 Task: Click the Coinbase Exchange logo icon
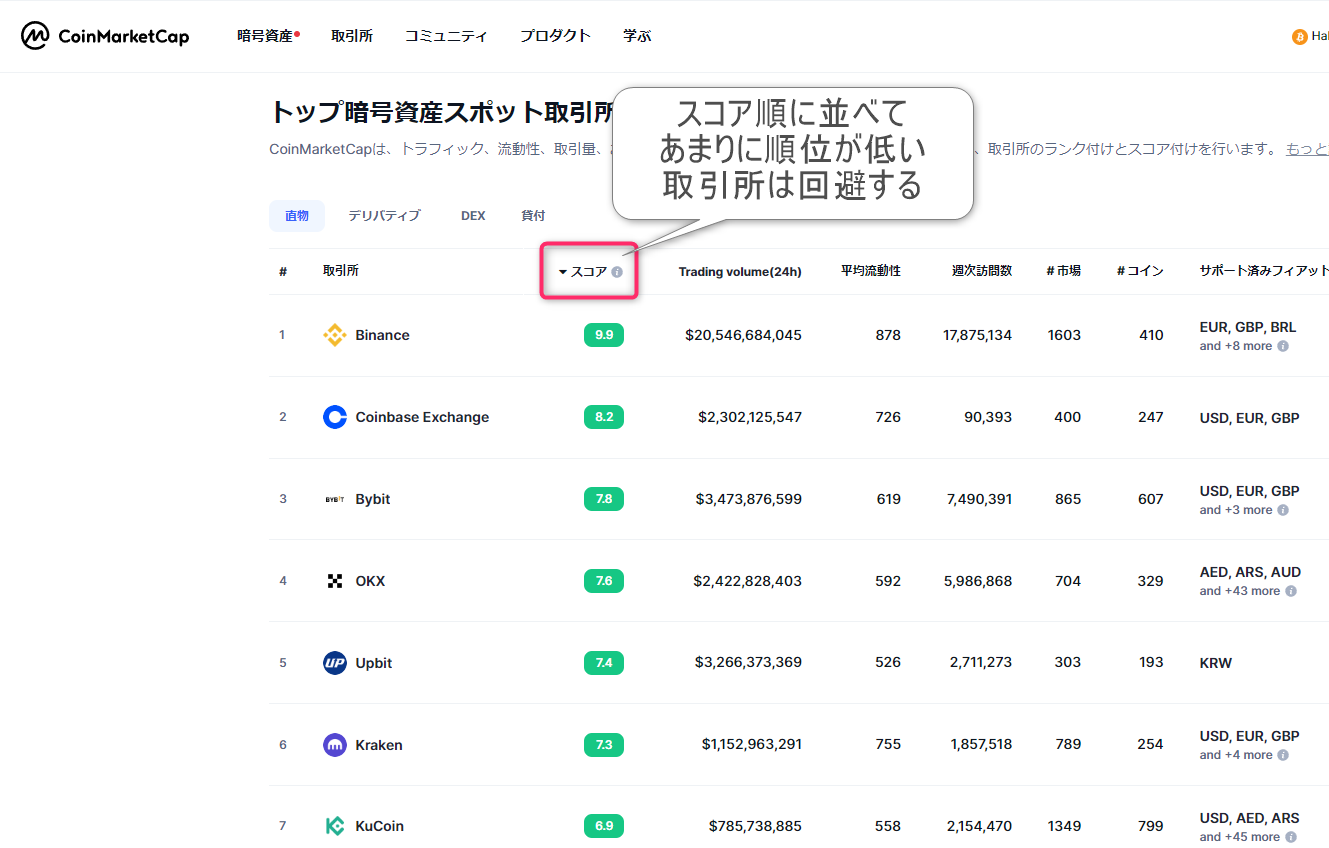335,417
